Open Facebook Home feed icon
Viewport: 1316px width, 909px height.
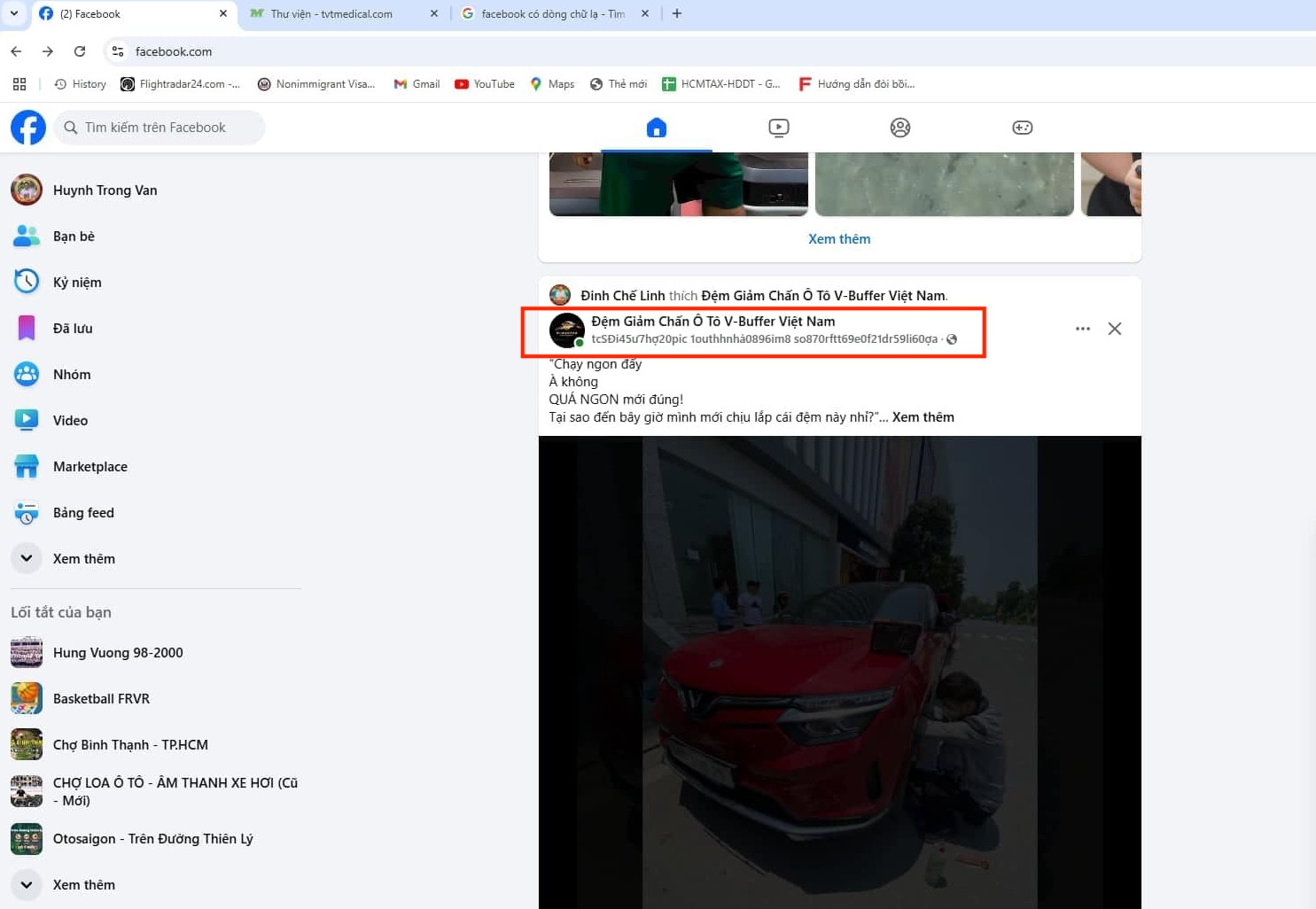656,128
